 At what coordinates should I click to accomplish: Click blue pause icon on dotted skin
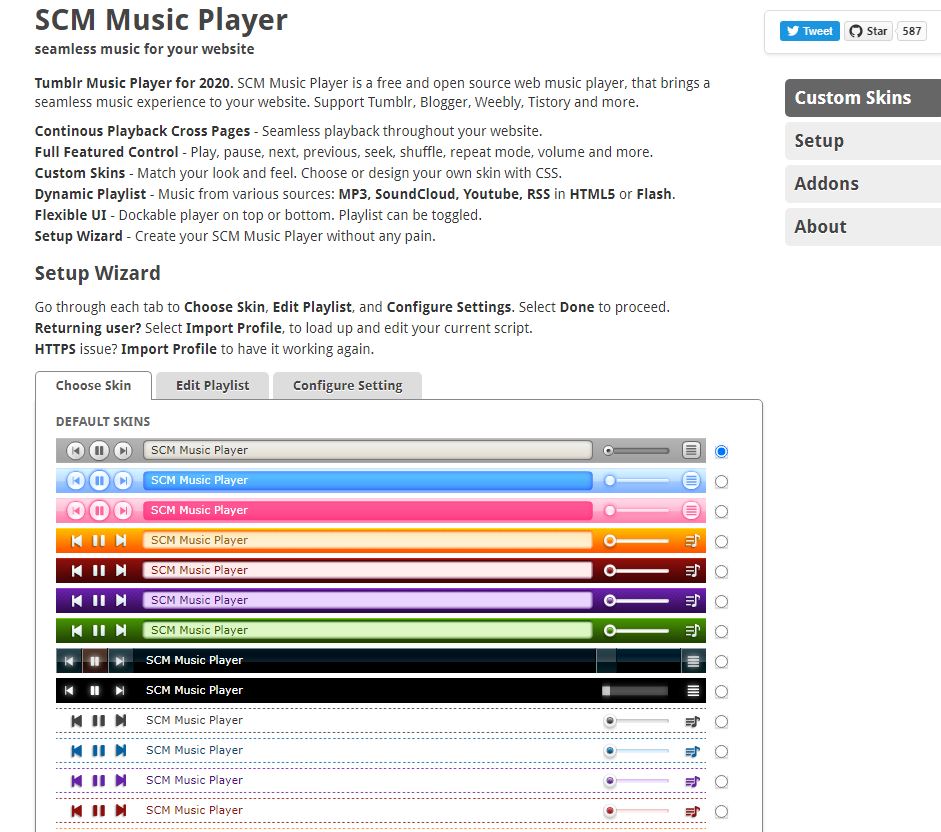tap(98, 750)
